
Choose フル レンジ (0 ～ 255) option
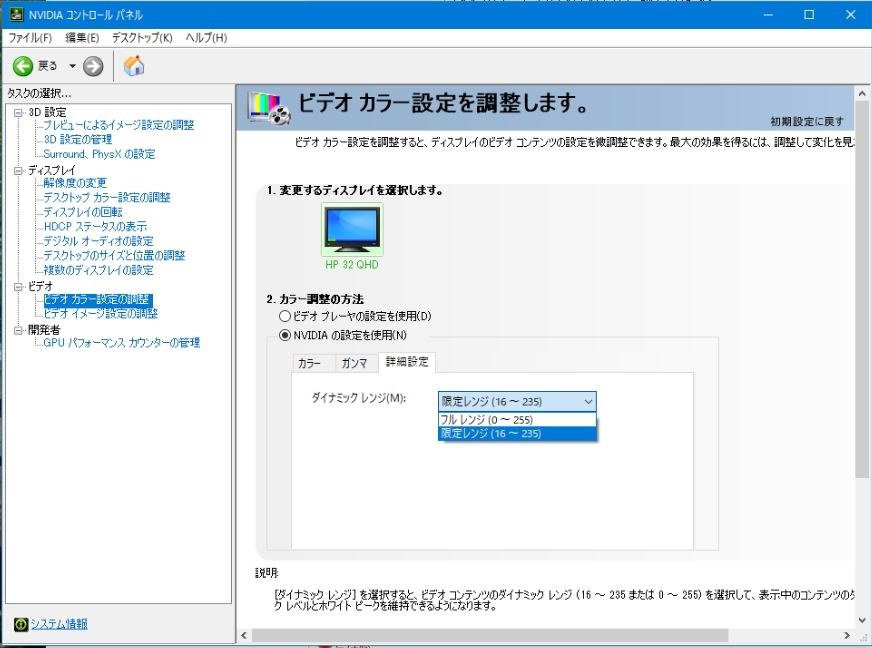(x=517, y=419)
